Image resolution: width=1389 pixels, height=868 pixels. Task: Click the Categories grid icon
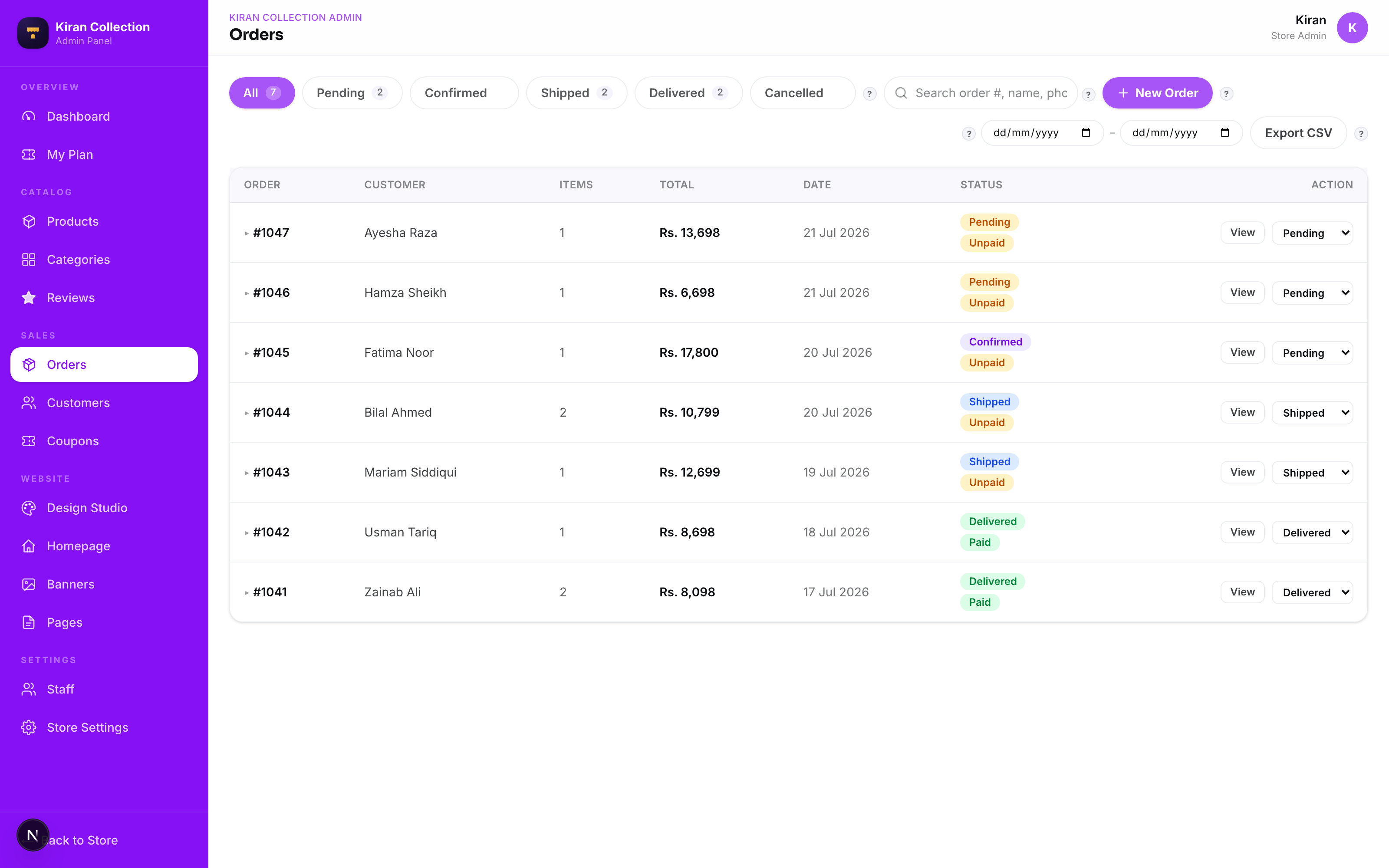click(29, 260)
